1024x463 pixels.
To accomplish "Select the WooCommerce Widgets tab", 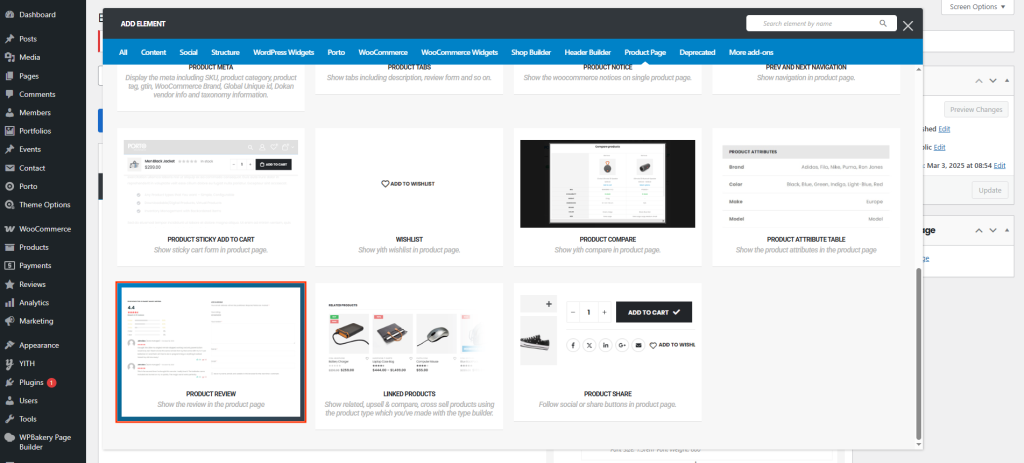I will click(x=459, y=52).
